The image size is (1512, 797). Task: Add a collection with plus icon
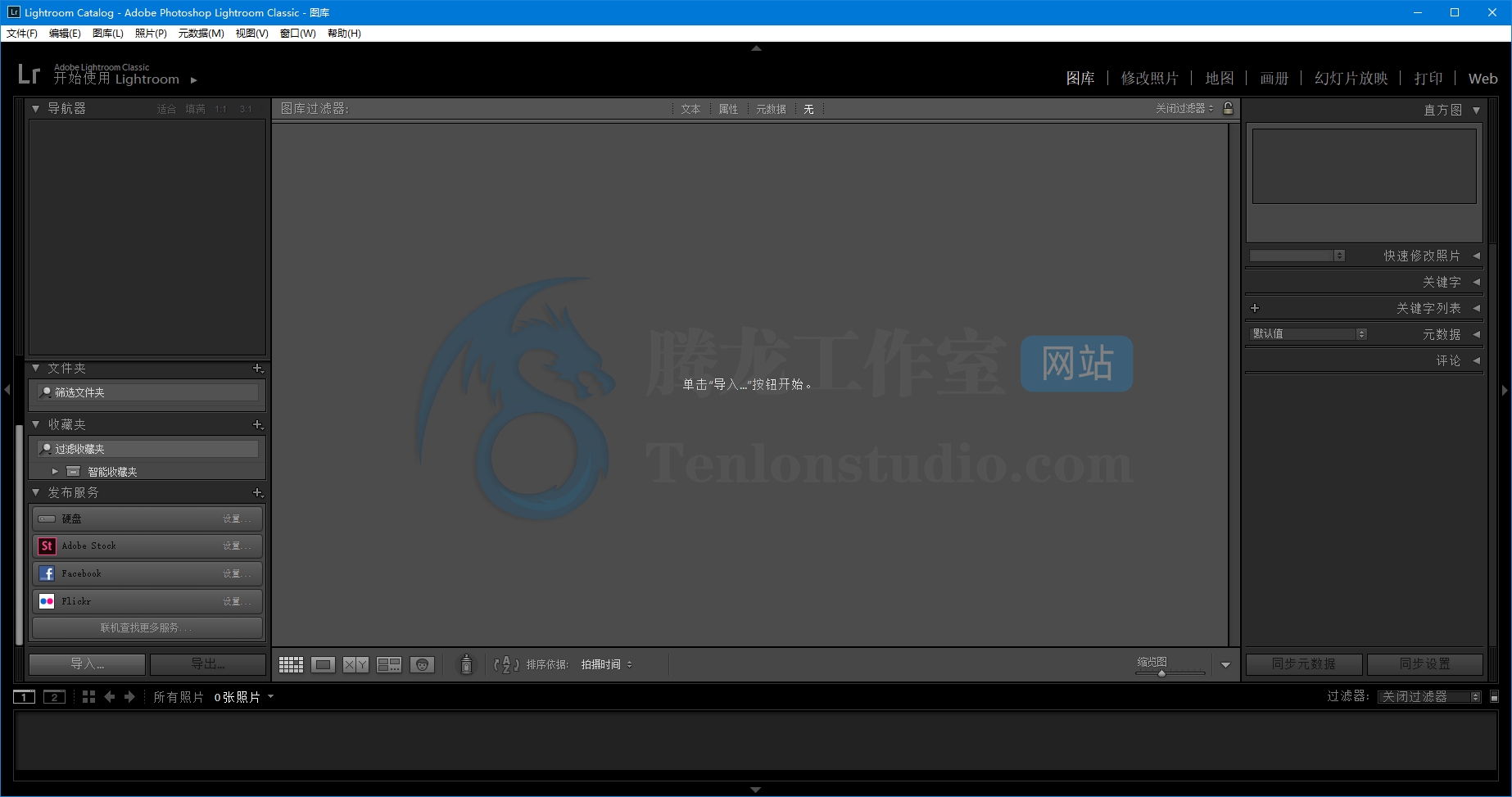(258, 424)
